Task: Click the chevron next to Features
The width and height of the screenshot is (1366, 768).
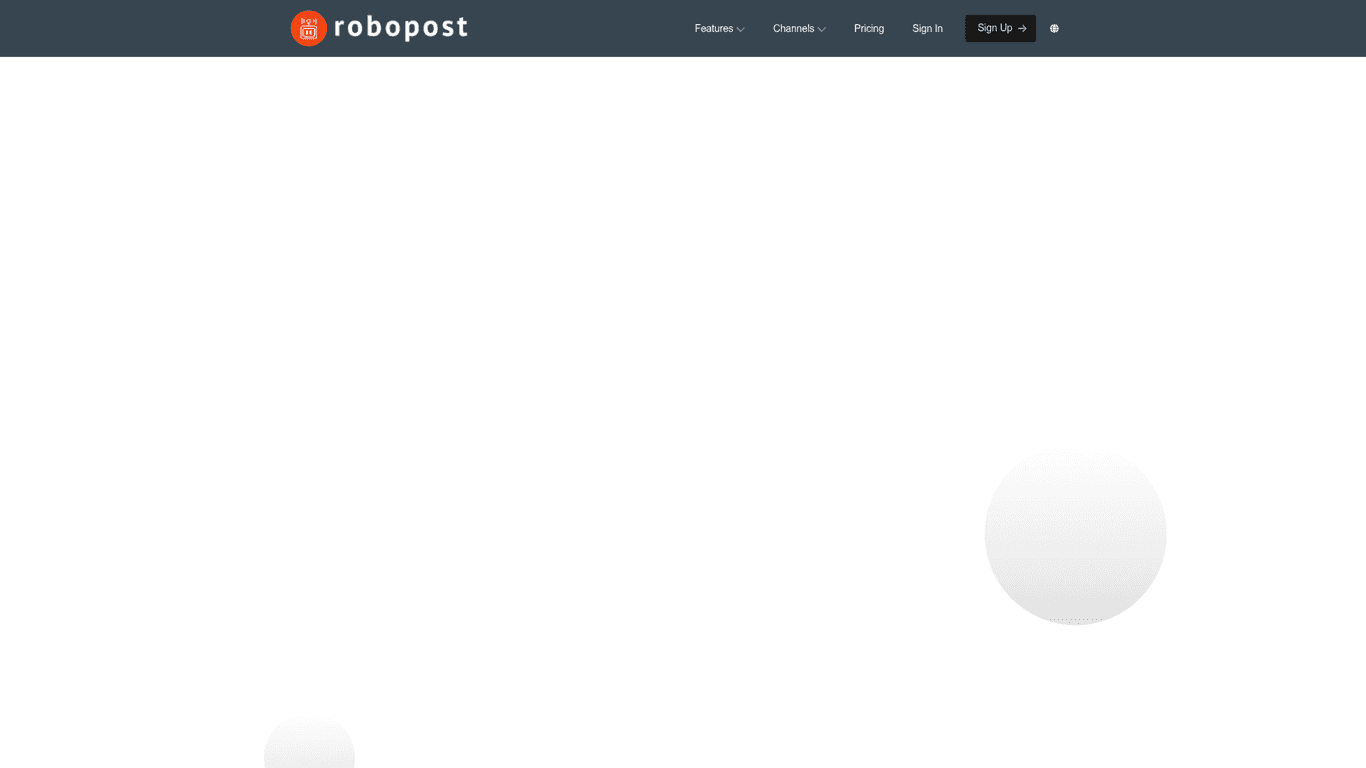Action: click(x=740, y=29)
